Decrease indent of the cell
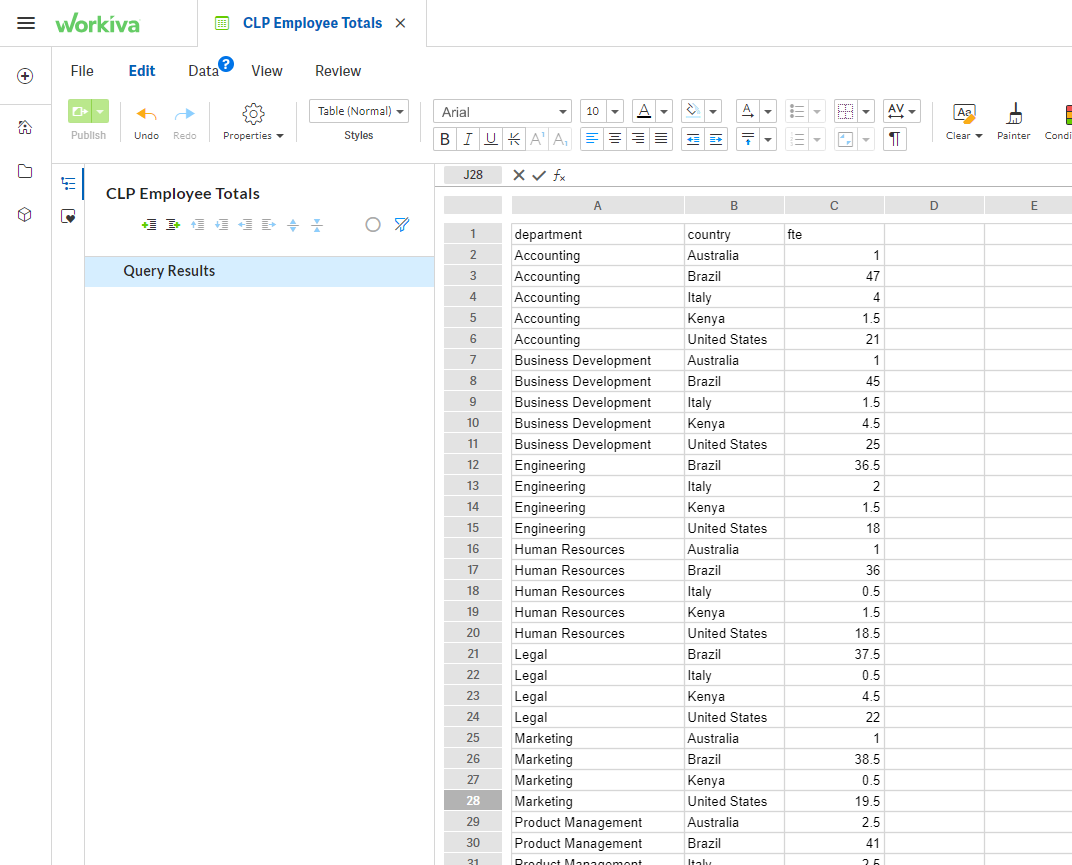This screenshot has width=1072, height=865. click(x=693, y=139)
